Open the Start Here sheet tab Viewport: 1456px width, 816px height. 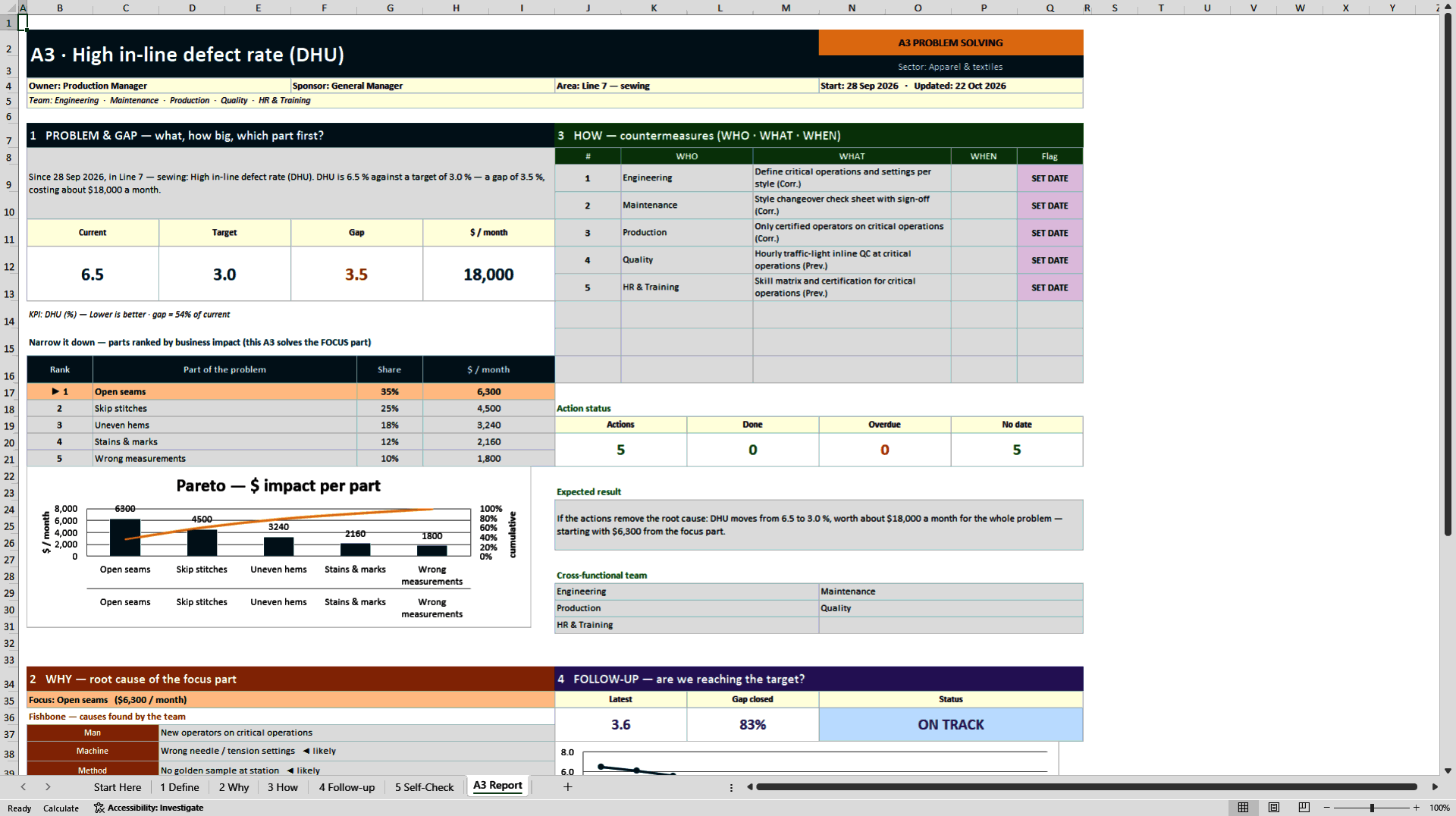click(118, 787)
